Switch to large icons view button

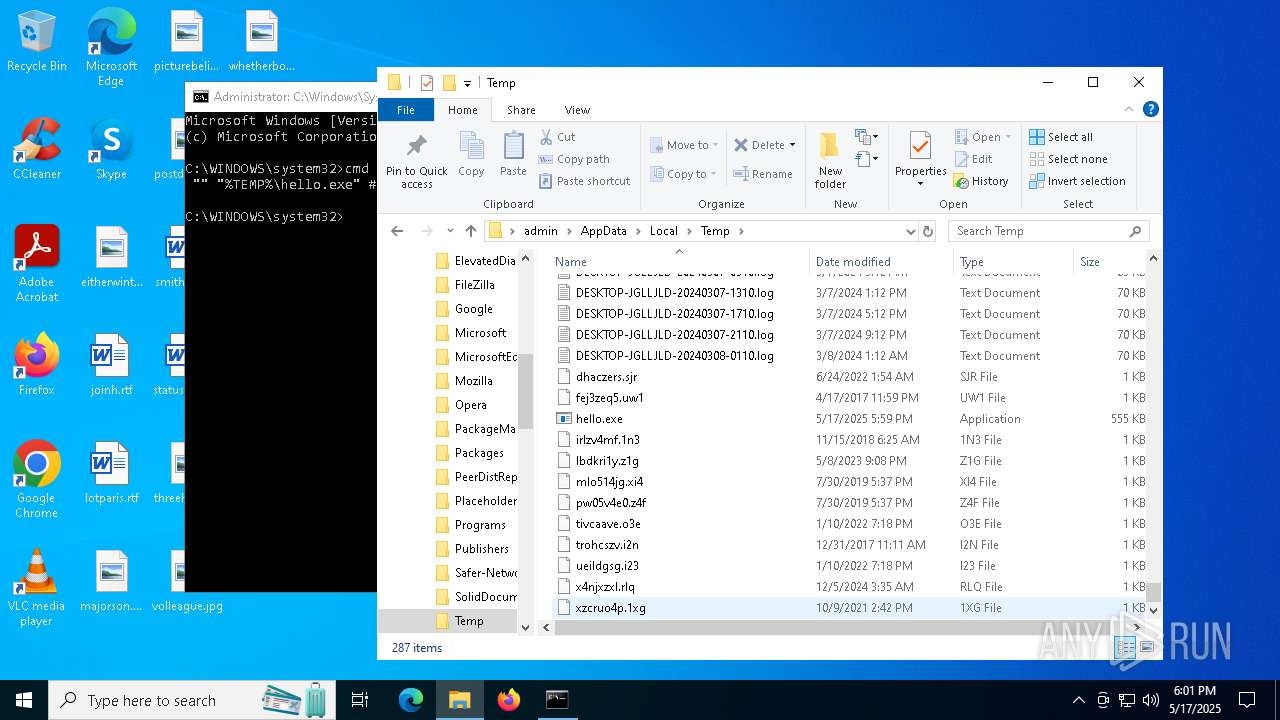(x=1146, y=649)
